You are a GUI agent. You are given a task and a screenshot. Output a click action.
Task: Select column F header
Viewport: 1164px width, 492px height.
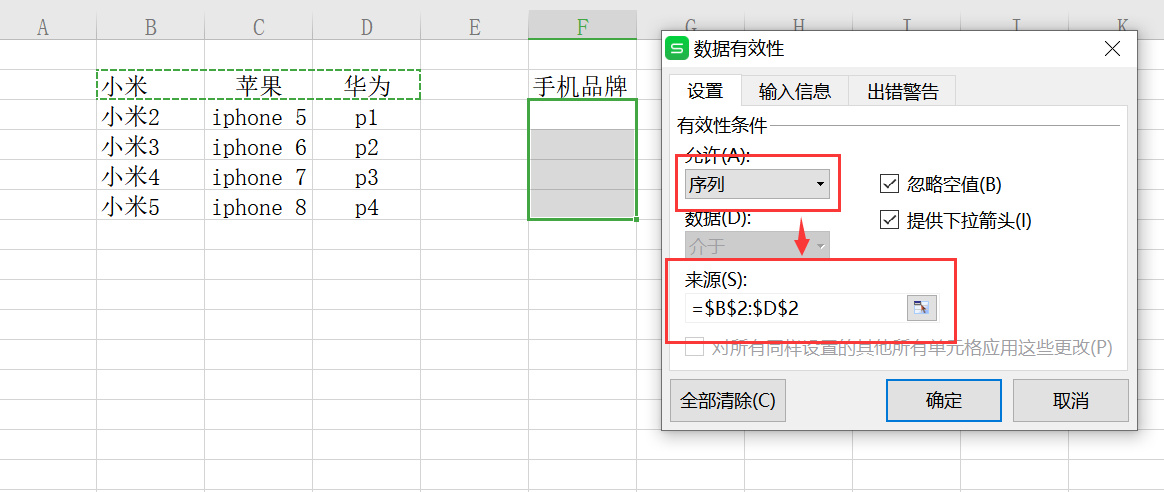coord(583,26)
